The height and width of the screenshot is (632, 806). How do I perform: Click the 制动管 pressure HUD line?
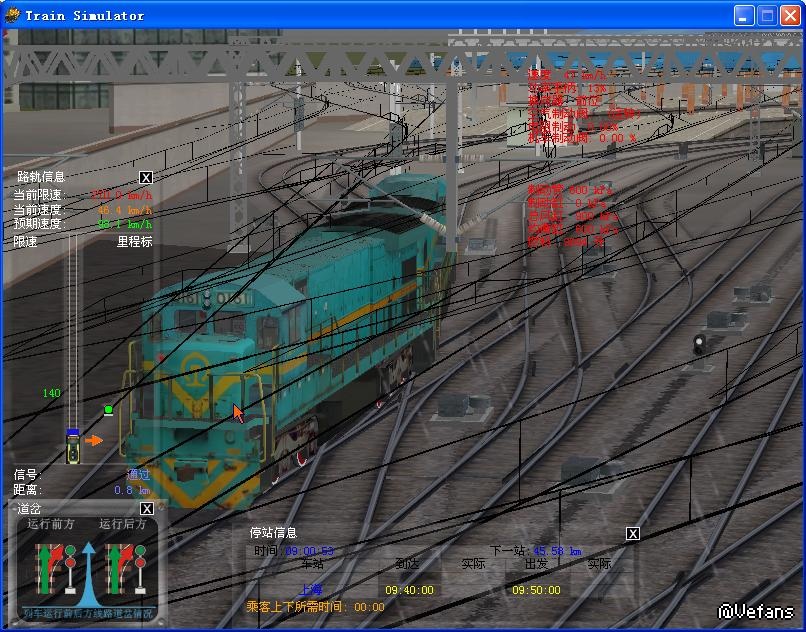click(x=570, y=190)
